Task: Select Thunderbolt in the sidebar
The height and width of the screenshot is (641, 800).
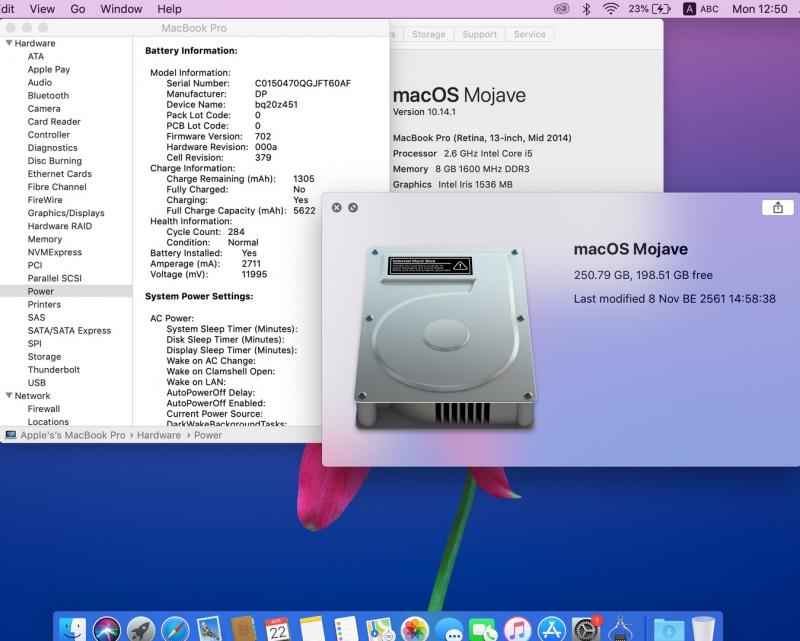Action: (x=52, y=370)
